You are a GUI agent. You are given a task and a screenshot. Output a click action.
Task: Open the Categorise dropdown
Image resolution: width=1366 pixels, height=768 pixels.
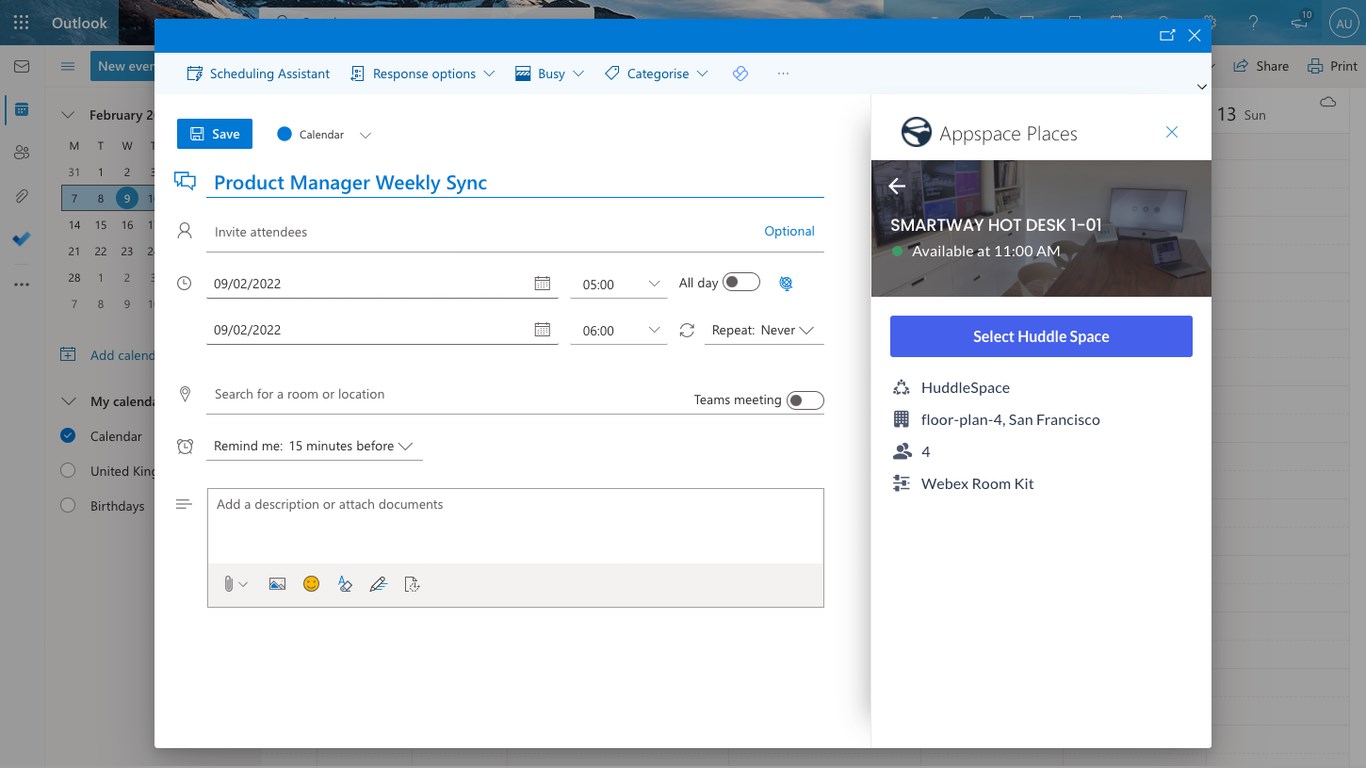pos(657,73)
